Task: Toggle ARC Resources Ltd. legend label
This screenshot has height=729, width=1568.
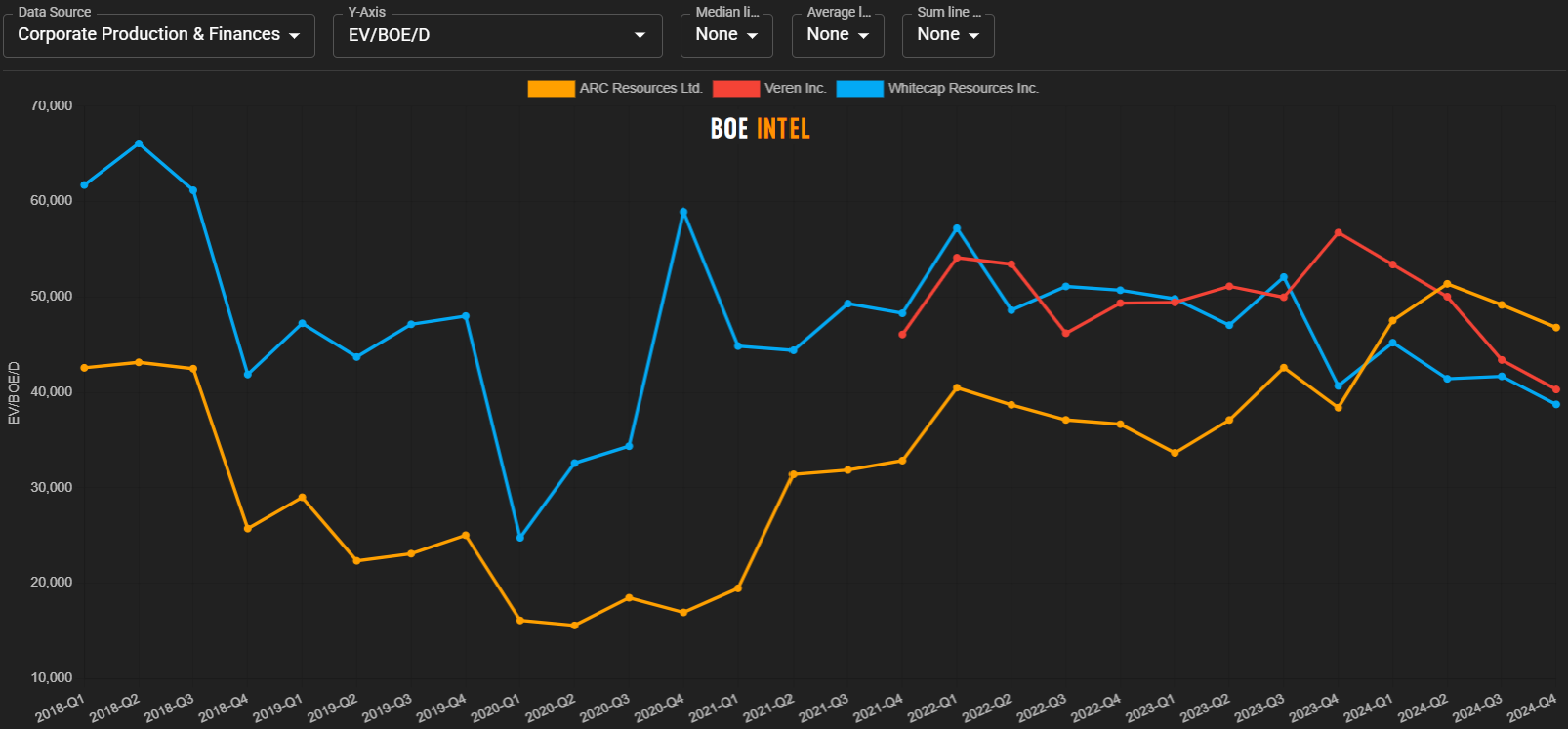Action: pos(641,88)
